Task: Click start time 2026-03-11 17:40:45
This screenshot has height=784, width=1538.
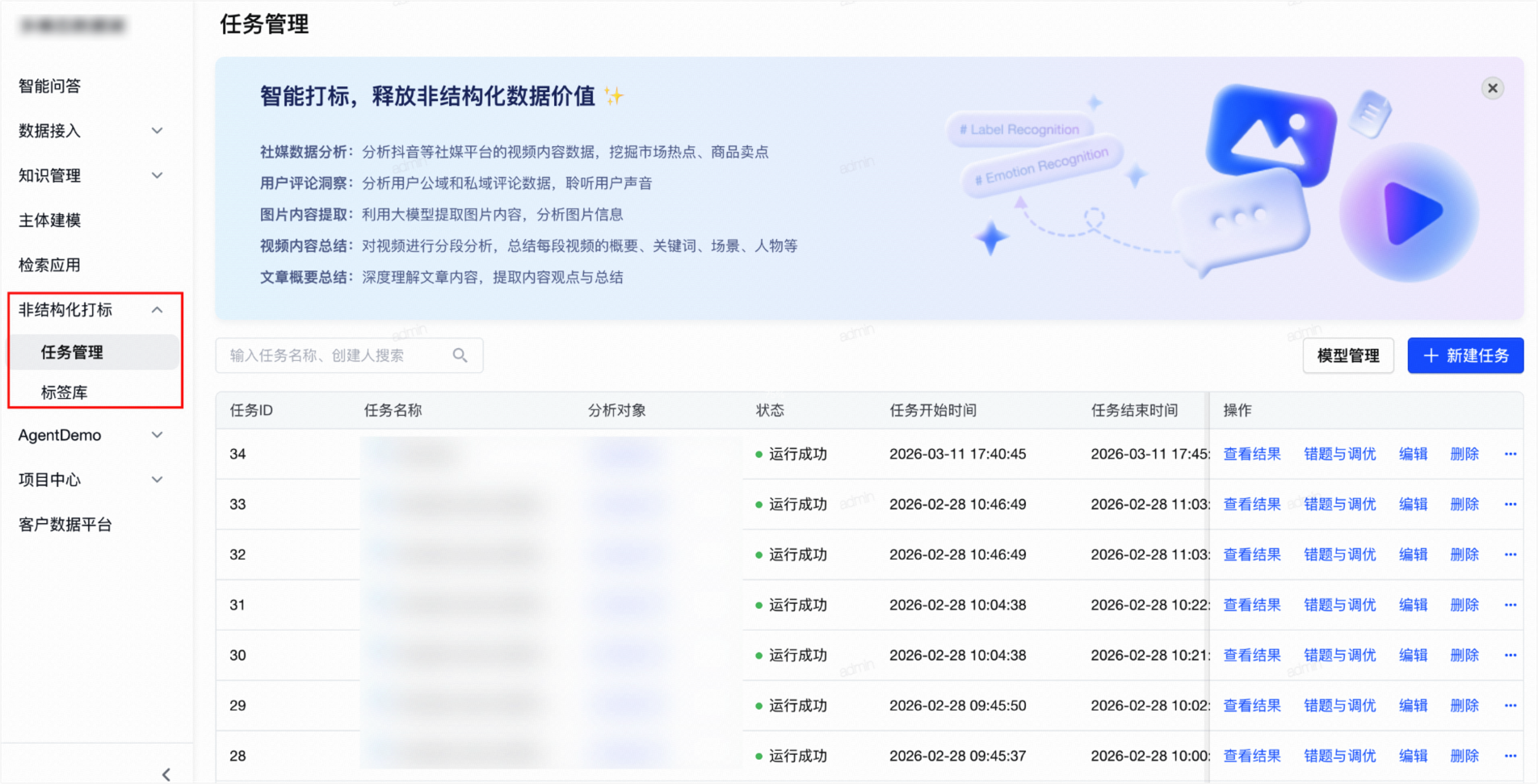Action: point(958,454)
